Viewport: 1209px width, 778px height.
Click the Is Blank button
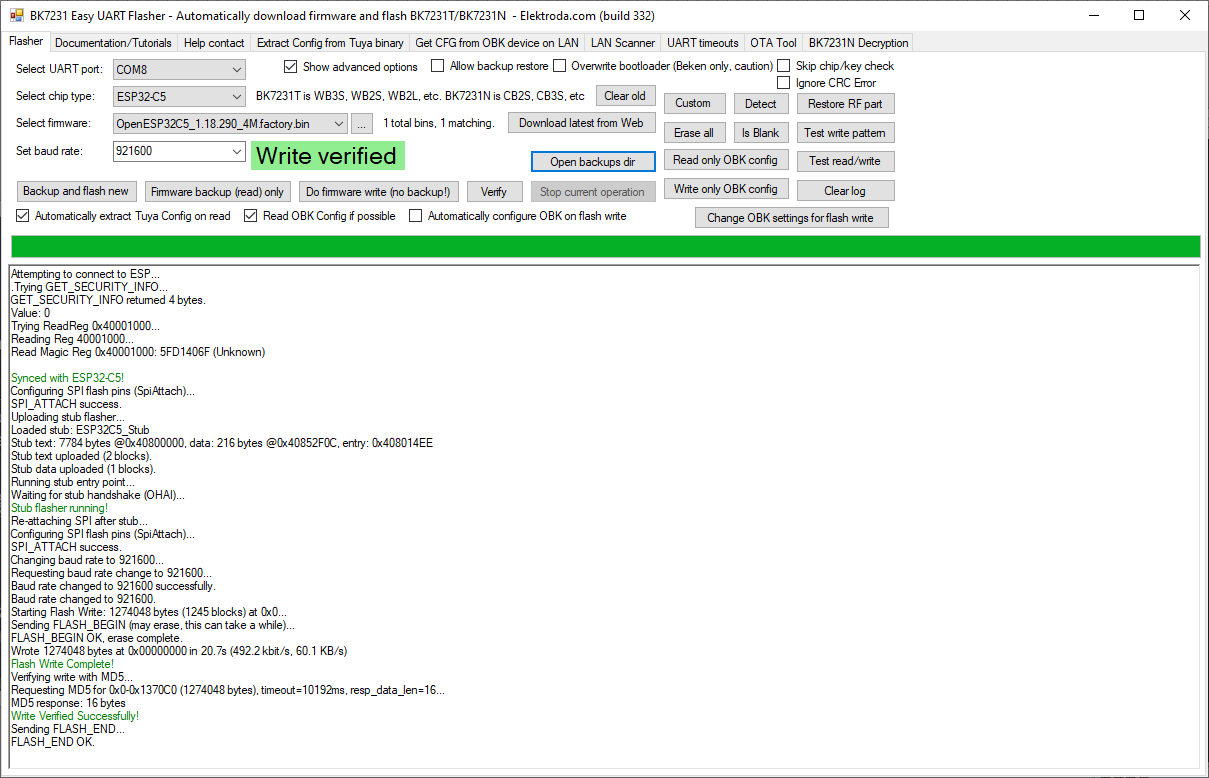[760, 133]
